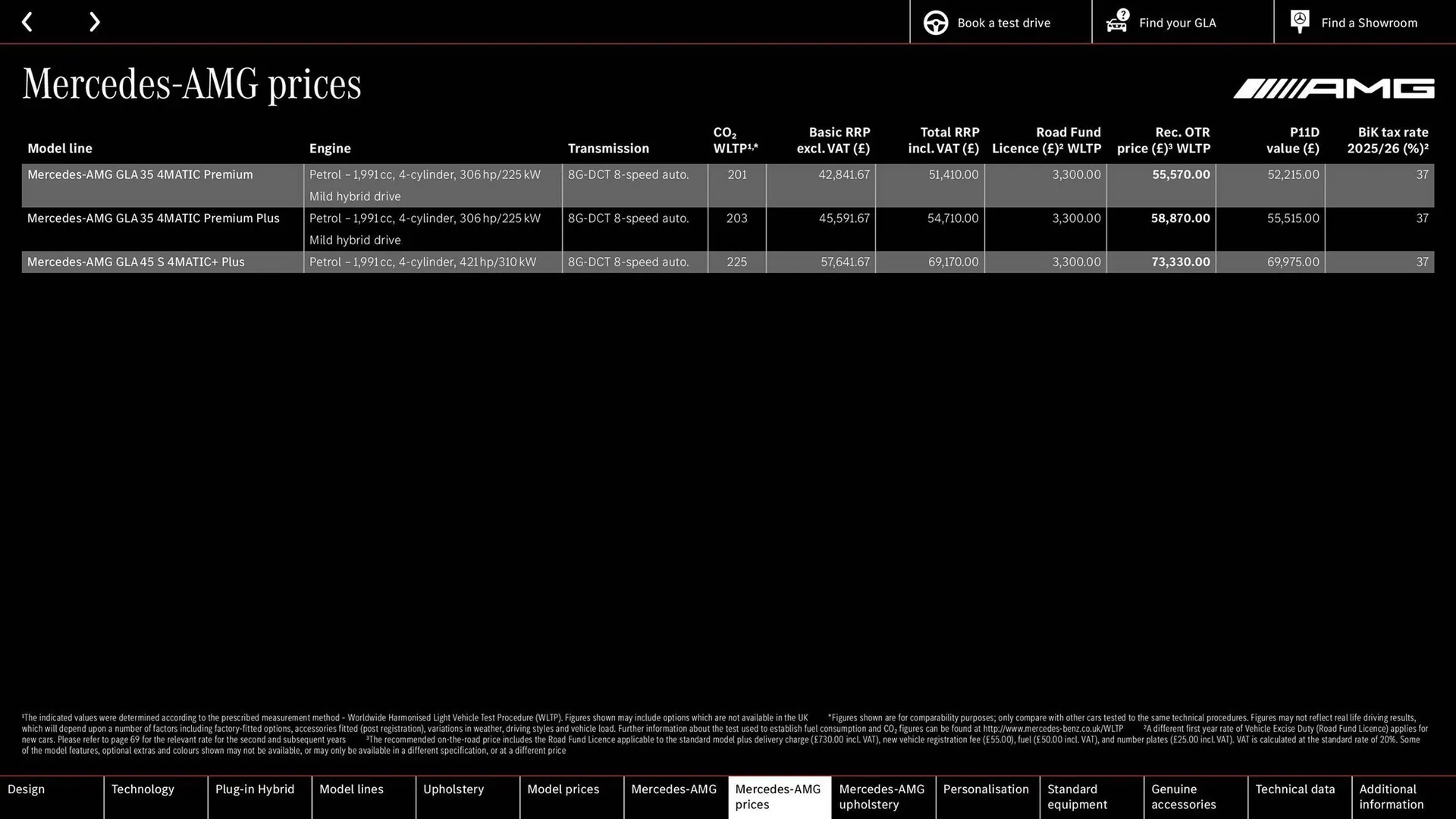Viewport: 1456px width, 819px height.
Task: Select the car icon next to Find your GLA
Action: pos(1116,22)
